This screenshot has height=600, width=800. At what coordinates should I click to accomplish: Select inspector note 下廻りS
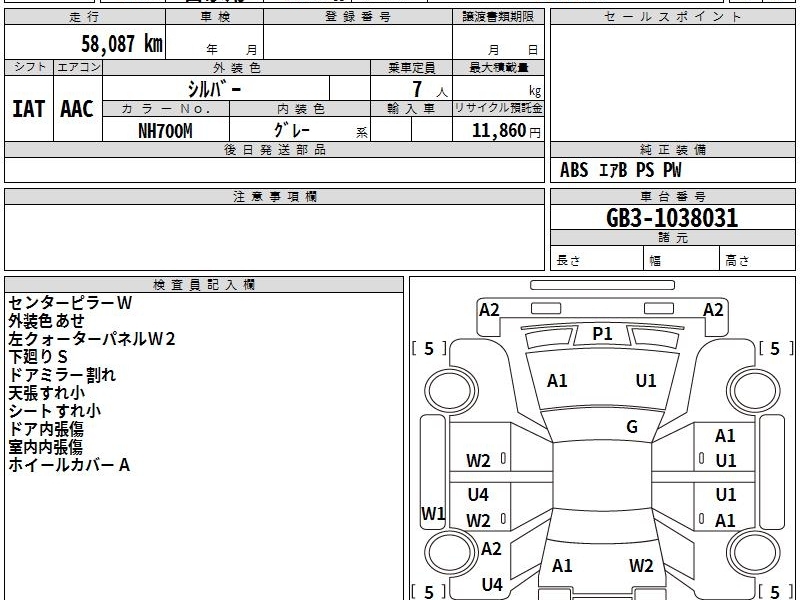coord(38,357)
